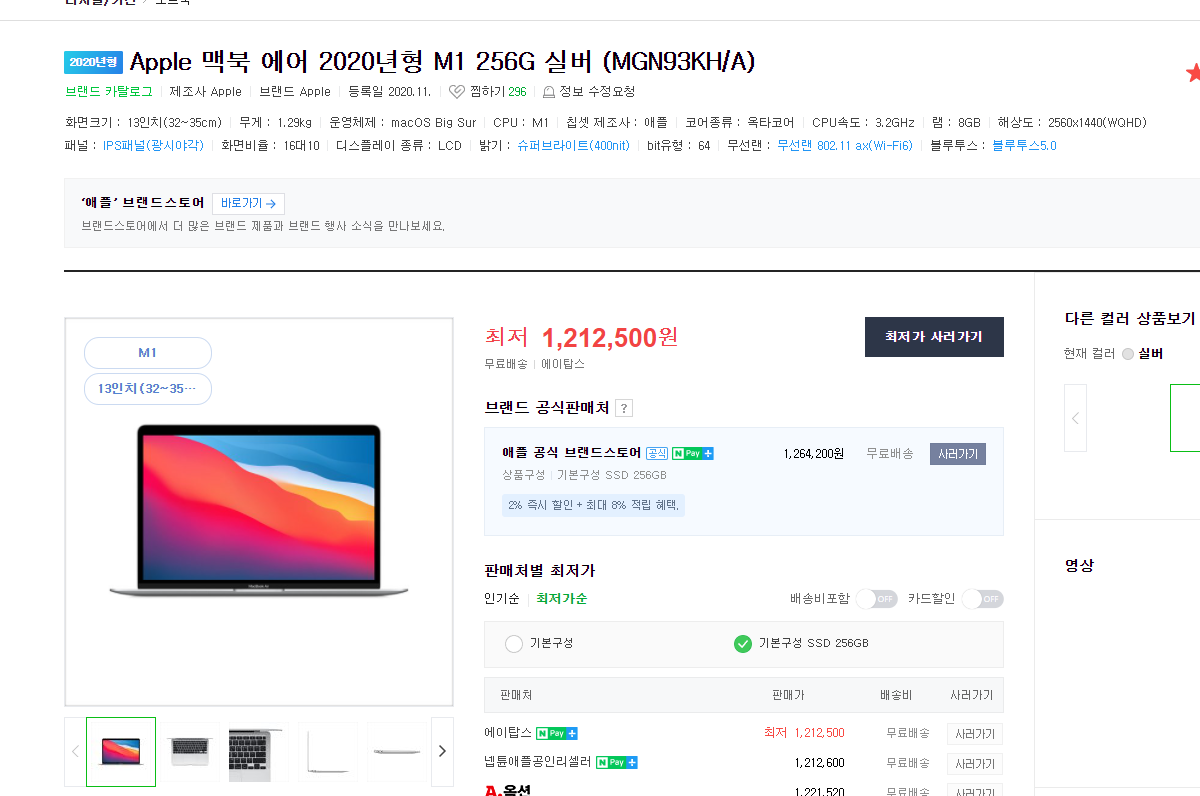
Task: Show previous thumbnails with left arrow
Action: 75,751
